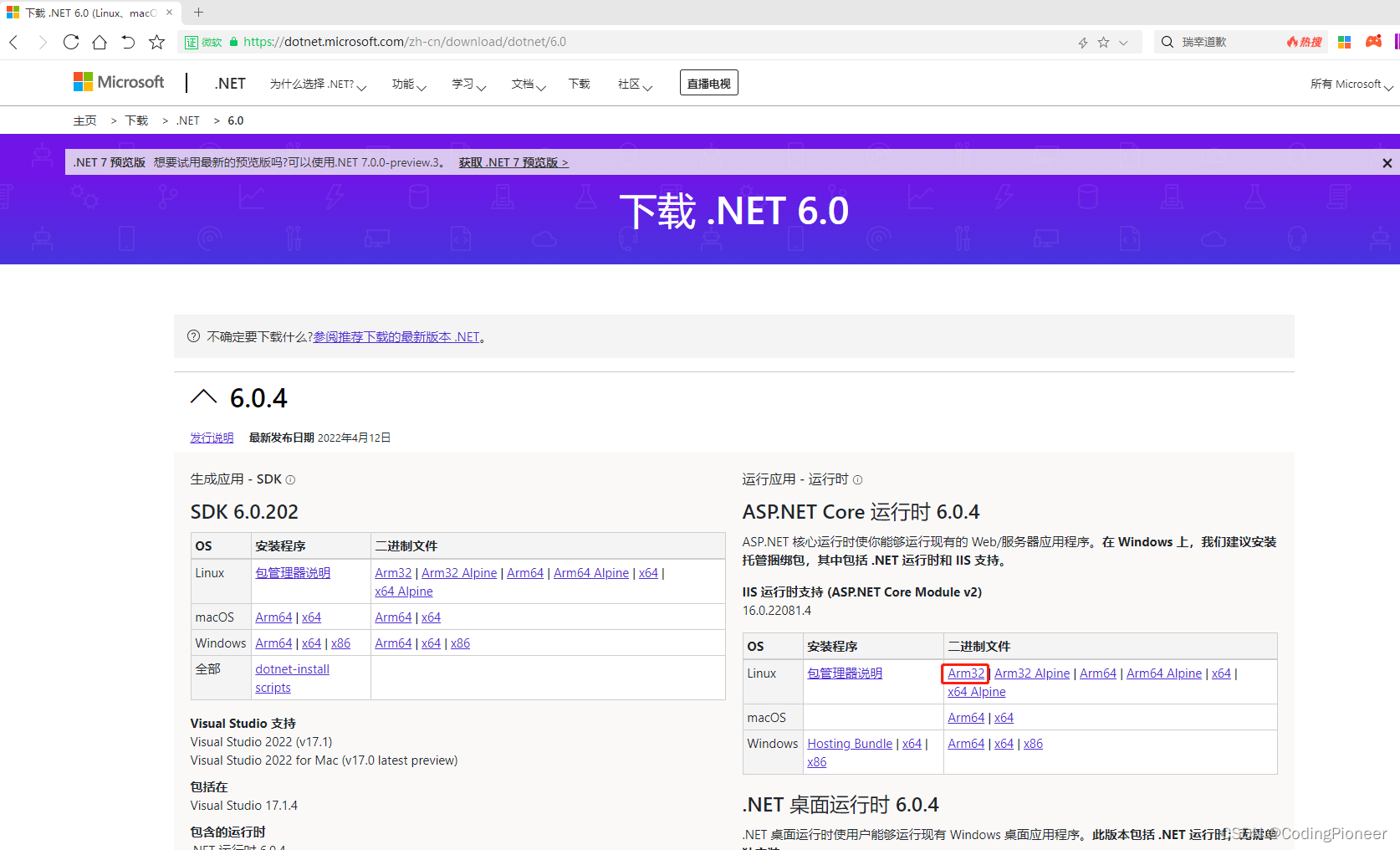The image size is (1400, 850).
Task: Open the '所有 Microsoft' dropdown
Action: (1351, 84)
